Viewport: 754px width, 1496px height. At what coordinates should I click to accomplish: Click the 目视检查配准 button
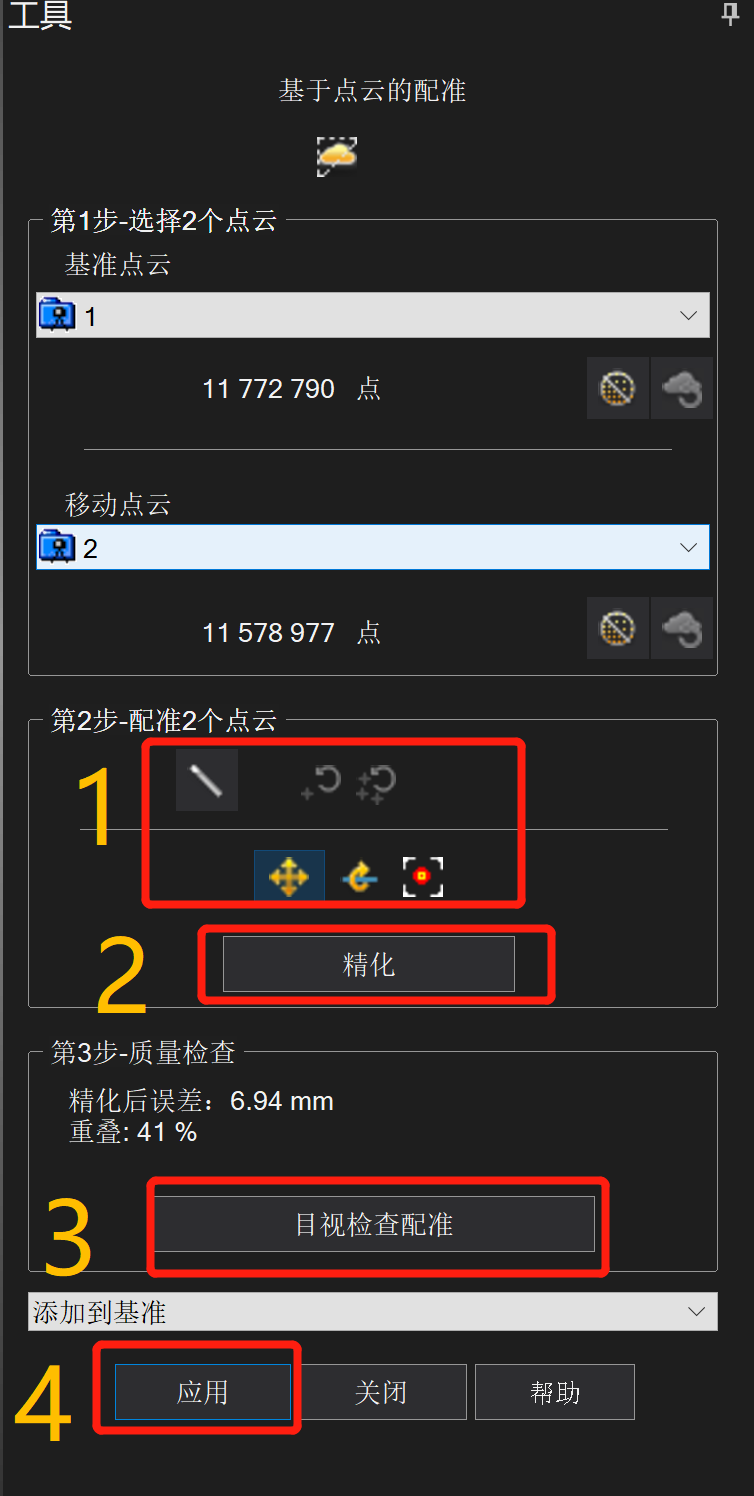click(374, 1224)
